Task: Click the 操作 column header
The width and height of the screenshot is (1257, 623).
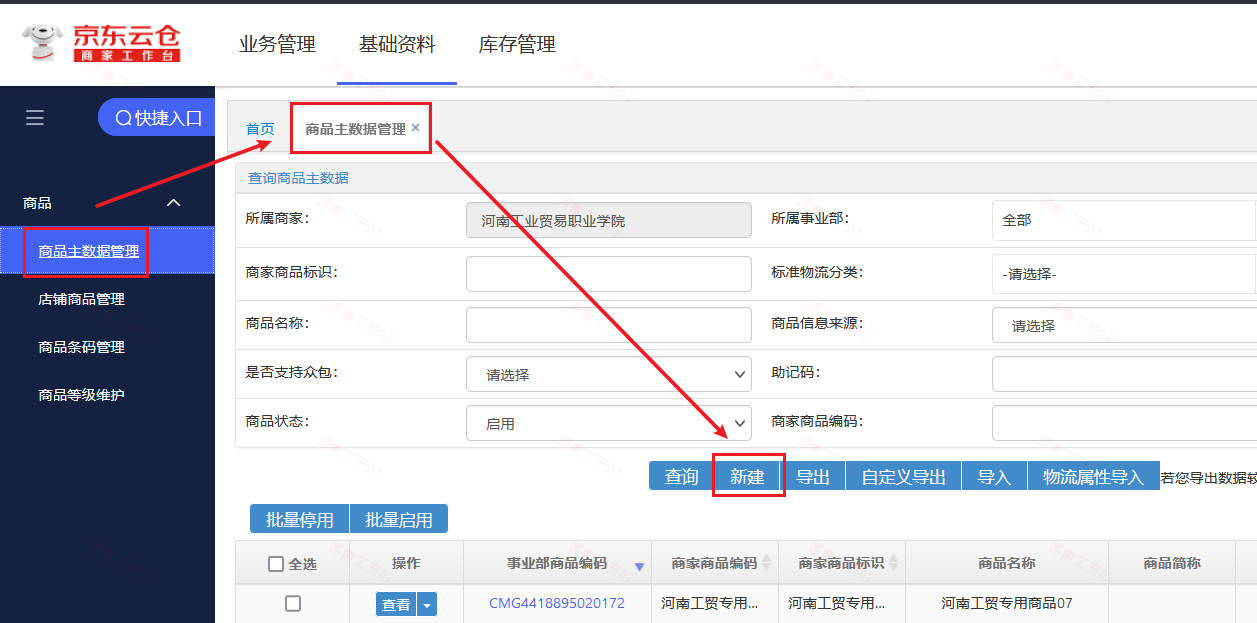Action: 406,563
